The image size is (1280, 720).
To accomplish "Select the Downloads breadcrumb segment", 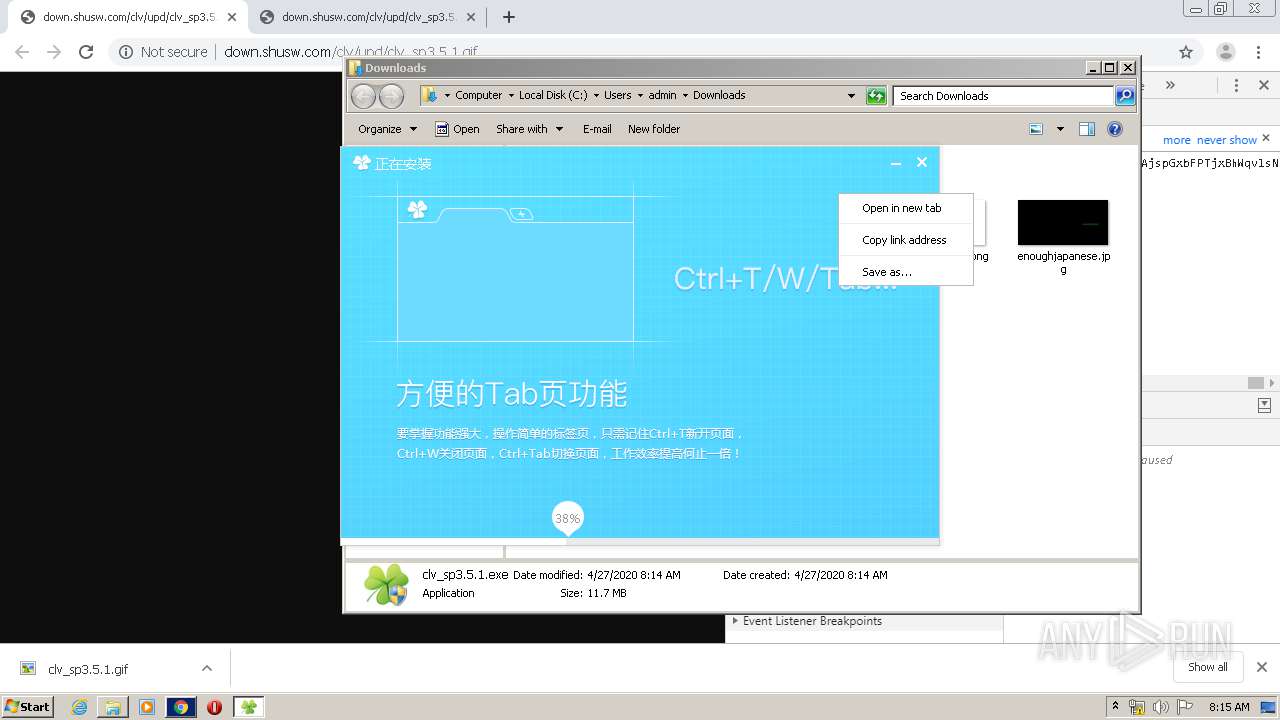I will point(719,96).
